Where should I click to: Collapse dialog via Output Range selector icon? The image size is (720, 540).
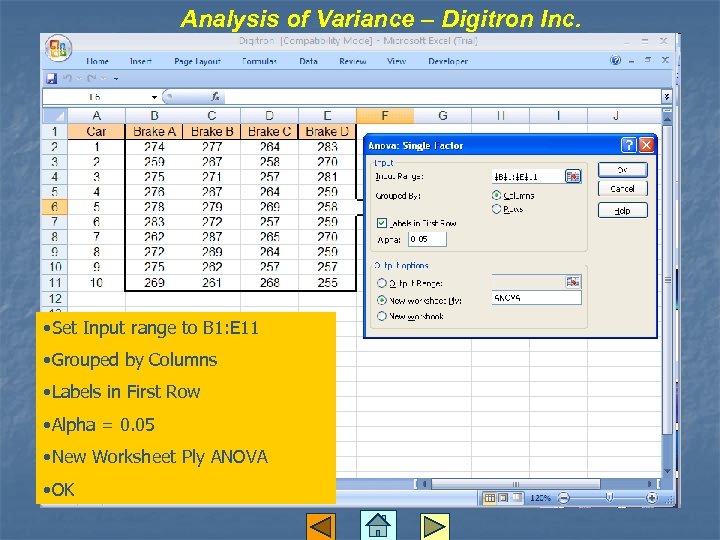(x=573, y=281)
